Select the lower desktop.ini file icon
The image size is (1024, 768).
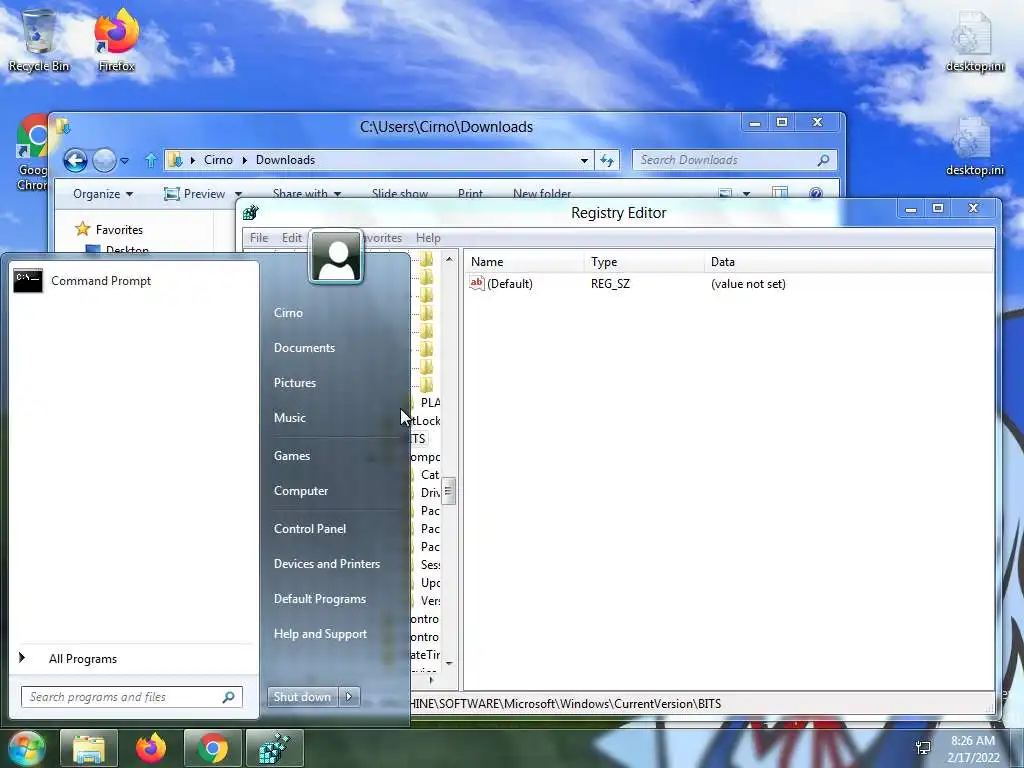coord(974,146)
